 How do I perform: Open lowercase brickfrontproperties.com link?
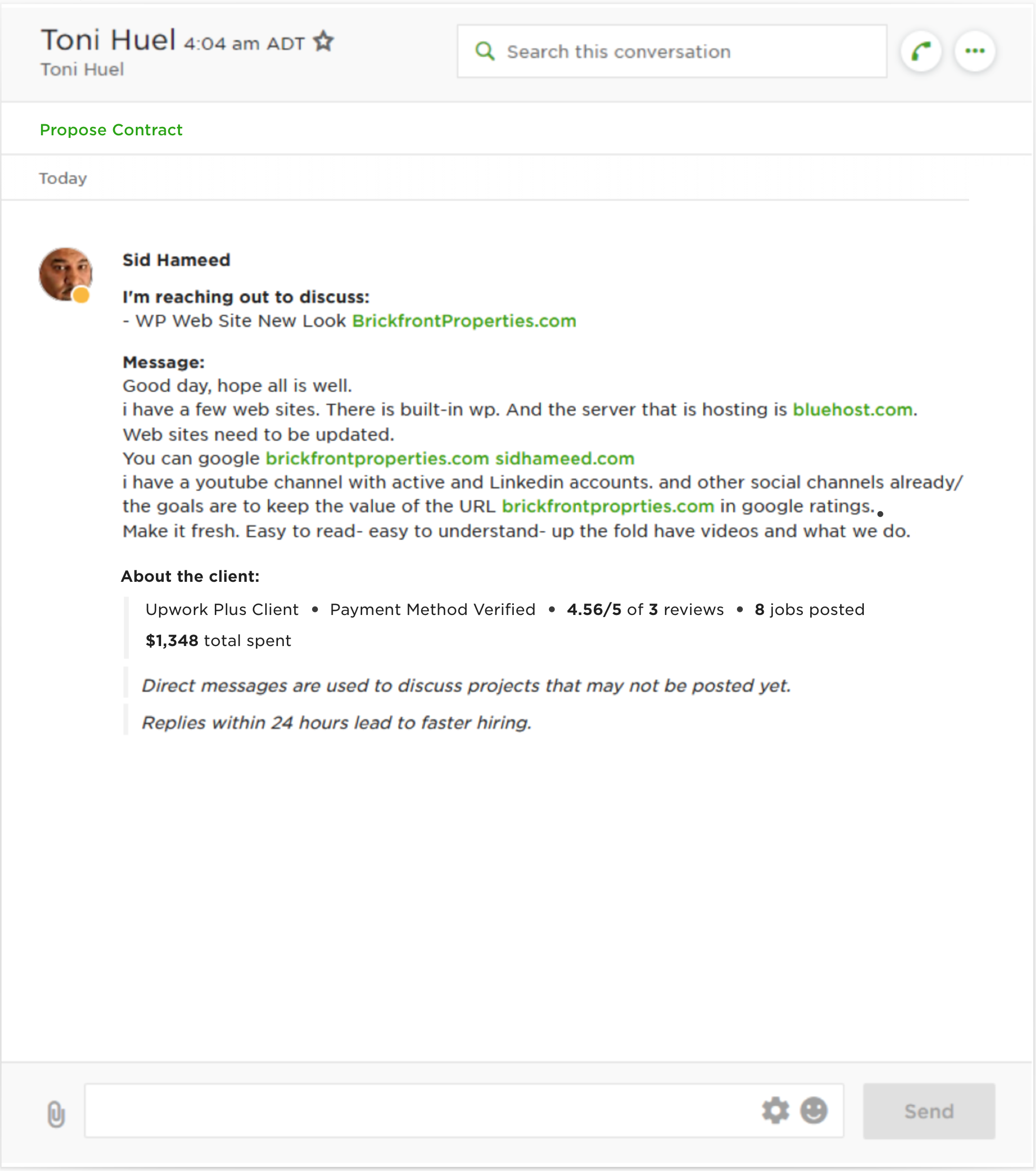click(x=377, y=459)
